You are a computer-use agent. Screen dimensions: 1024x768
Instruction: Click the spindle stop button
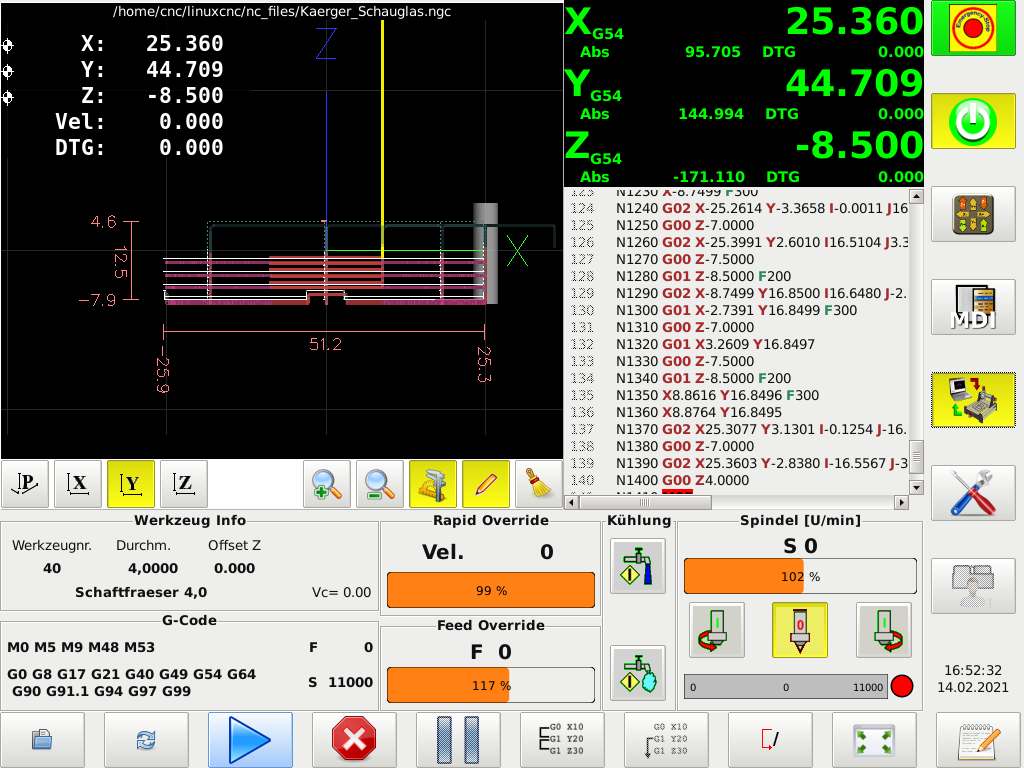click(799, 630)
